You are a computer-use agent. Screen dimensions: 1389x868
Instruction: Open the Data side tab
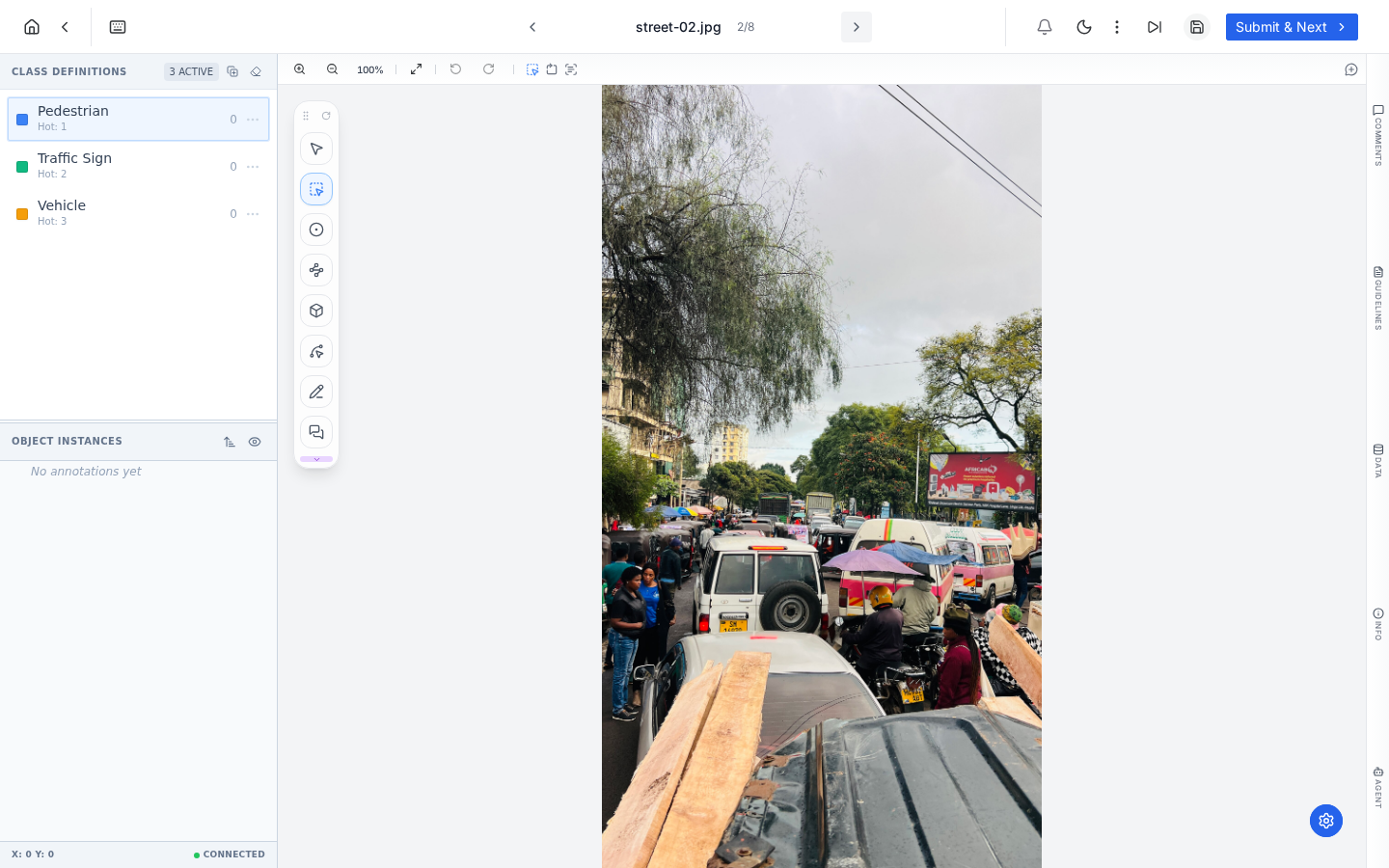point(1378,461)
